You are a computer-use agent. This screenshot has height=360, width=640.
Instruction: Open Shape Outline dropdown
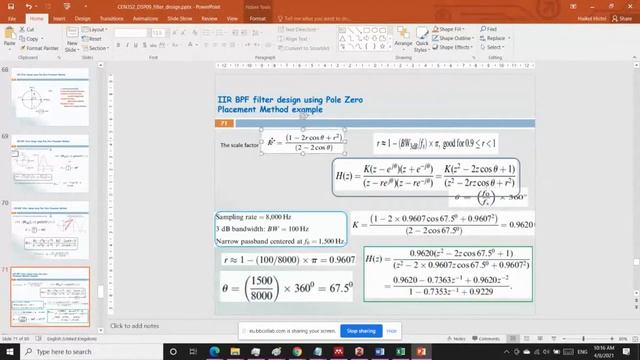[x=453, y=38]
